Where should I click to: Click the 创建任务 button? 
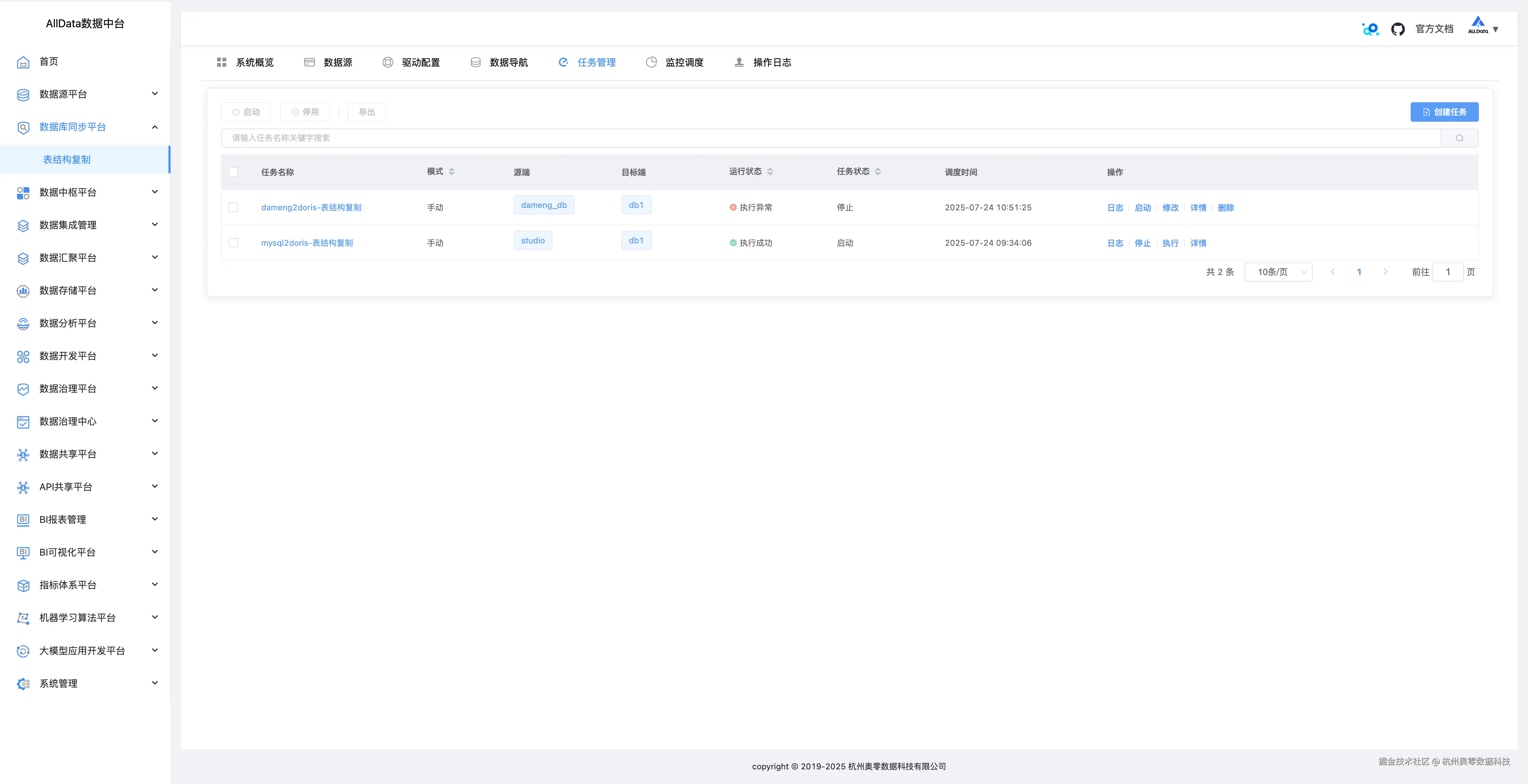click(1444, 112)
